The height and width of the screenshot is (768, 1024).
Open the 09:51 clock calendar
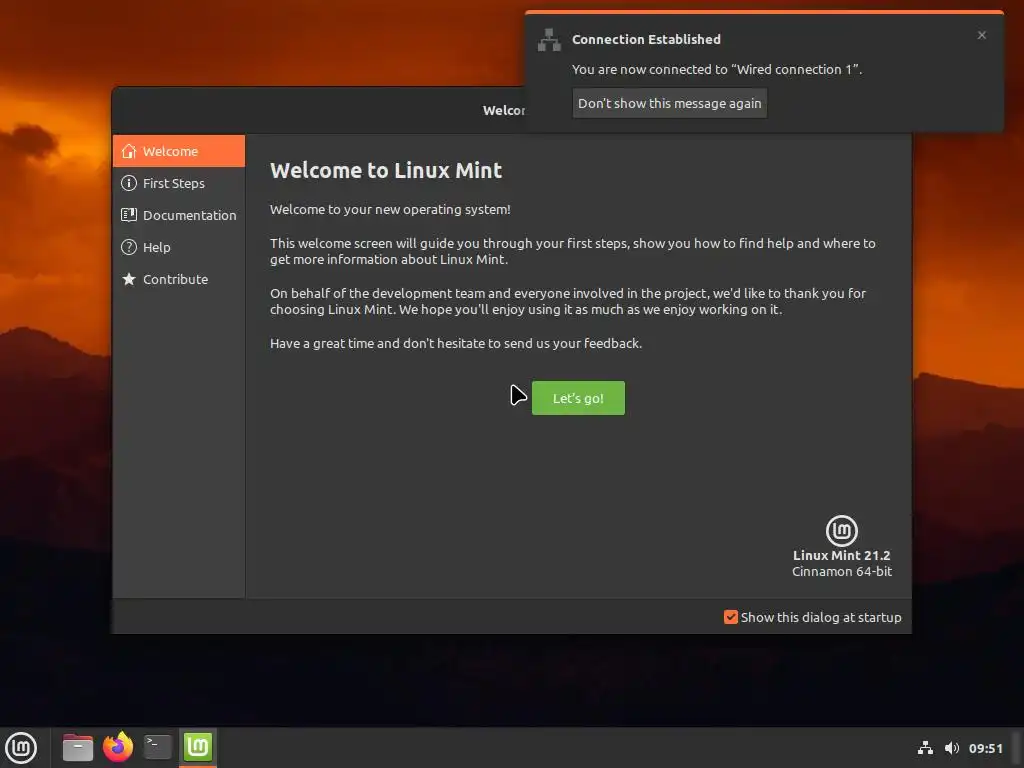pos(985,748)
